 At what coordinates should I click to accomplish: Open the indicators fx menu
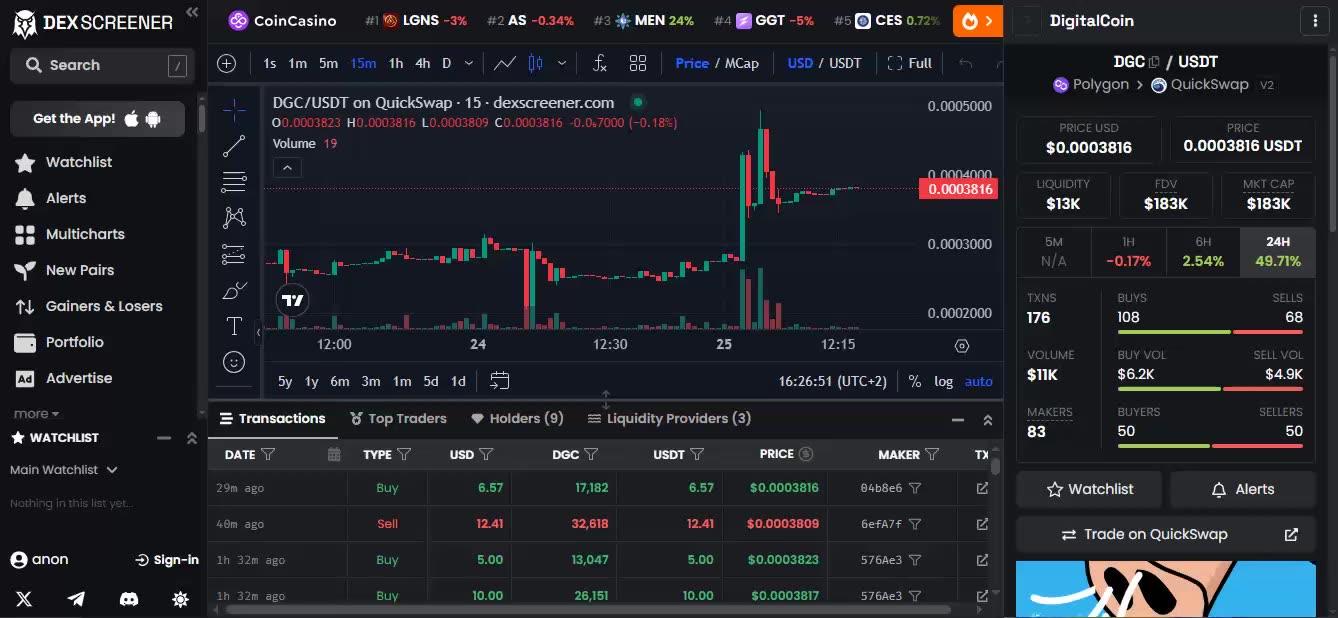click(x=599, y=63)
